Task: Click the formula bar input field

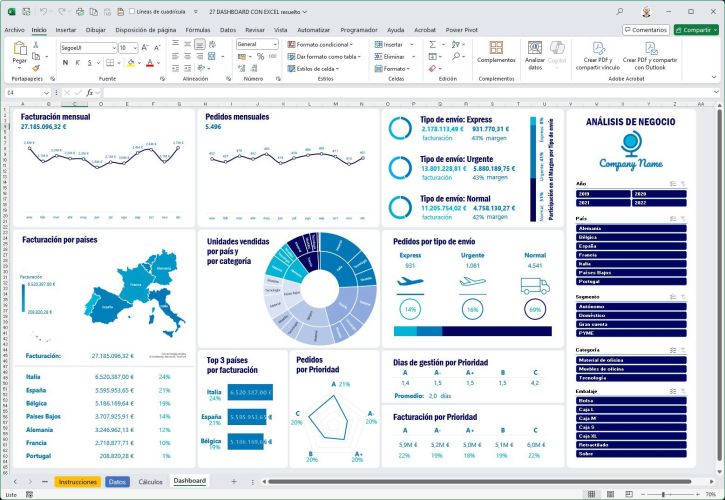Action: [x=409, y=93]
